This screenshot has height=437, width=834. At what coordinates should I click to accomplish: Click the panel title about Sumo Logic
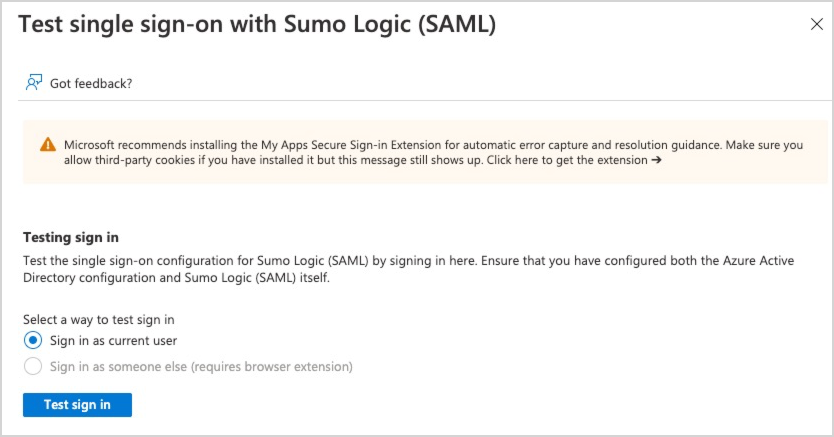[257, 25]
